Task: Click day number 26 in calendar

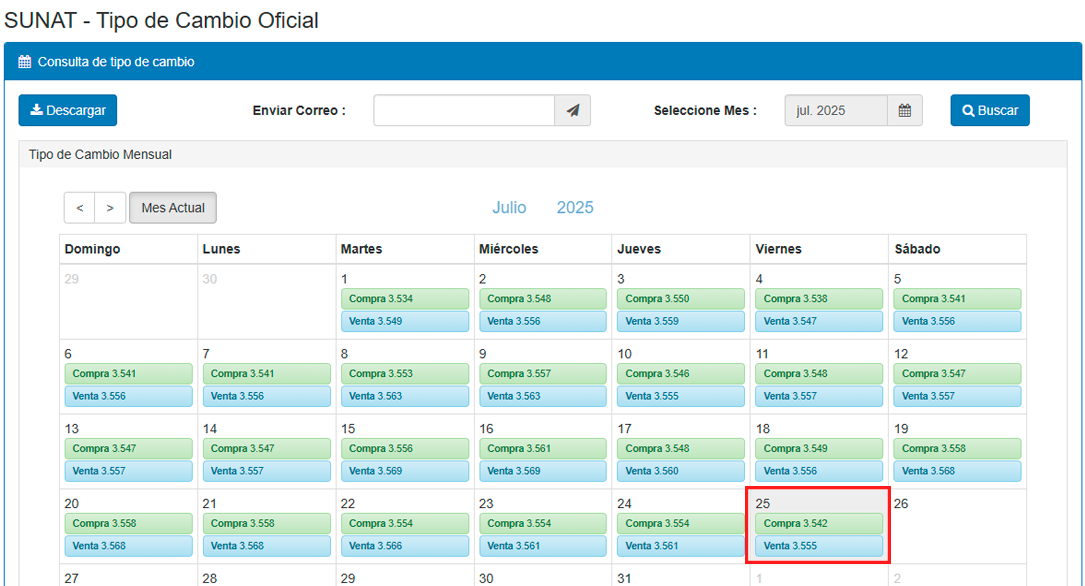Action: click(x=901, y=504)
